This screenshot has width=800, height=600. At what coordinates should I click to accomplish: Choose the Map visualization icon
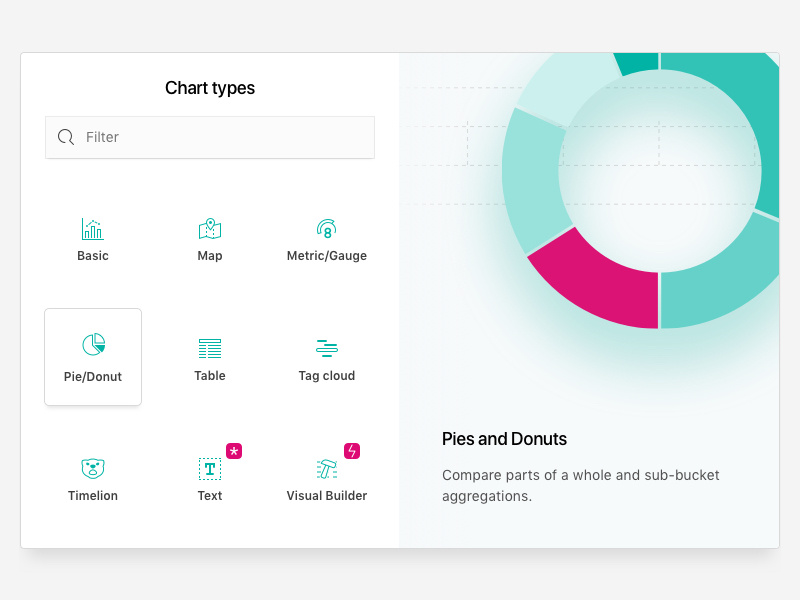pos(209,229)
